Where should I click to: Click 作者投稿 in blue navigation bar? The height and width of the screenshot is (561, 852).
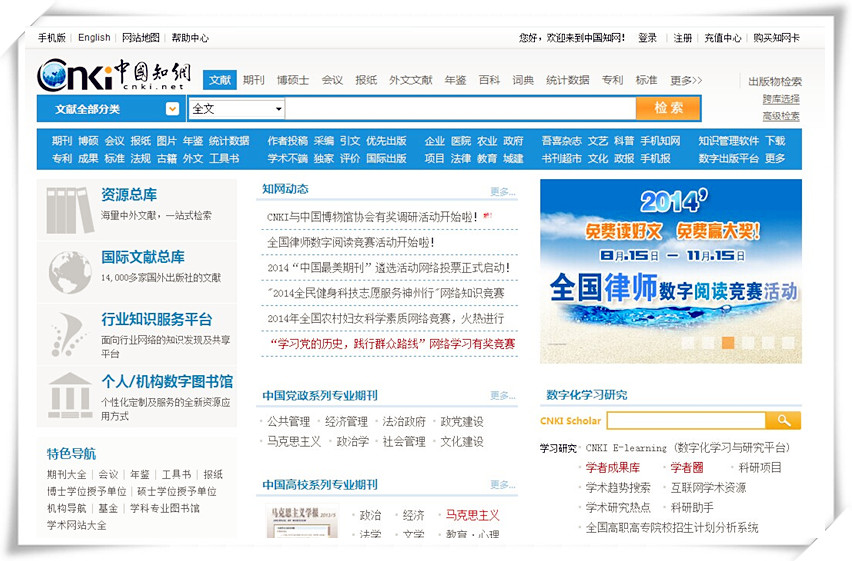[287, 141]
